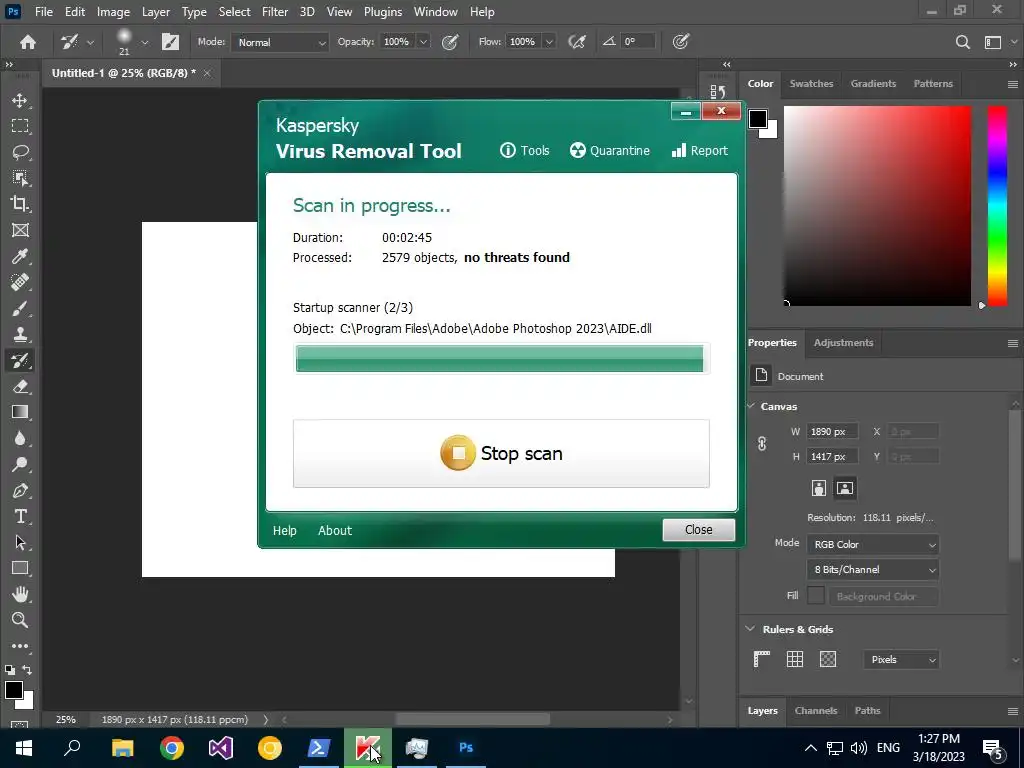Open the brush preset picker arrow
Screen dimensions: 1024x768
click(144, 43)
